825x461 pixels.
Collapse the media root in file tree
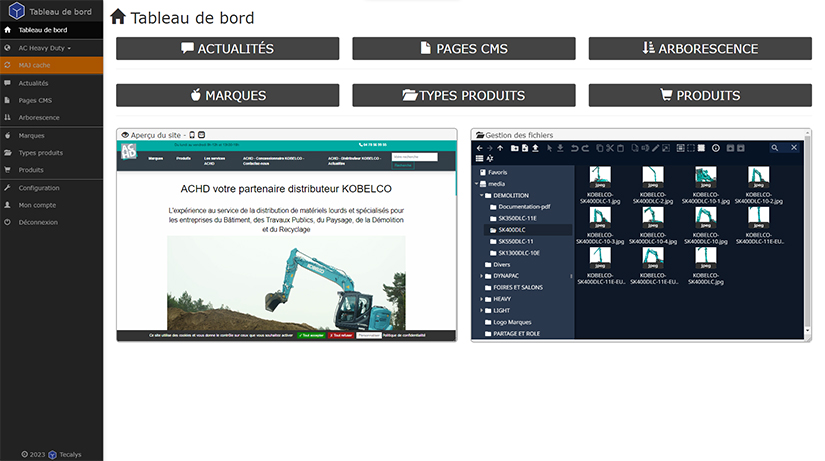pos(477,184)
